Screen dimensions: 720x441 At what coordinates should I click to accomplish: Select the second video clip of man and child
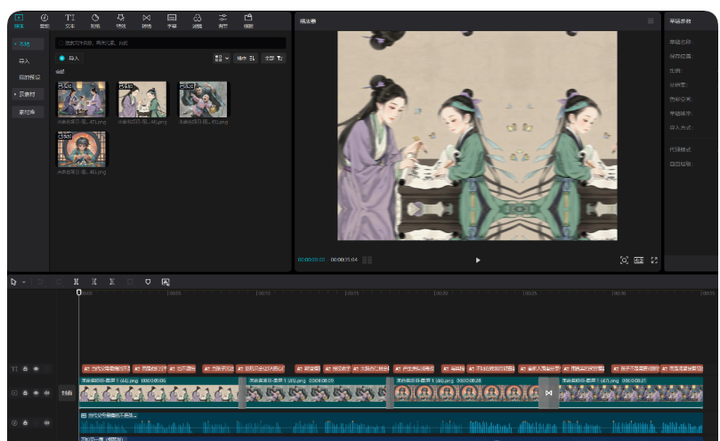pos(316,393)
